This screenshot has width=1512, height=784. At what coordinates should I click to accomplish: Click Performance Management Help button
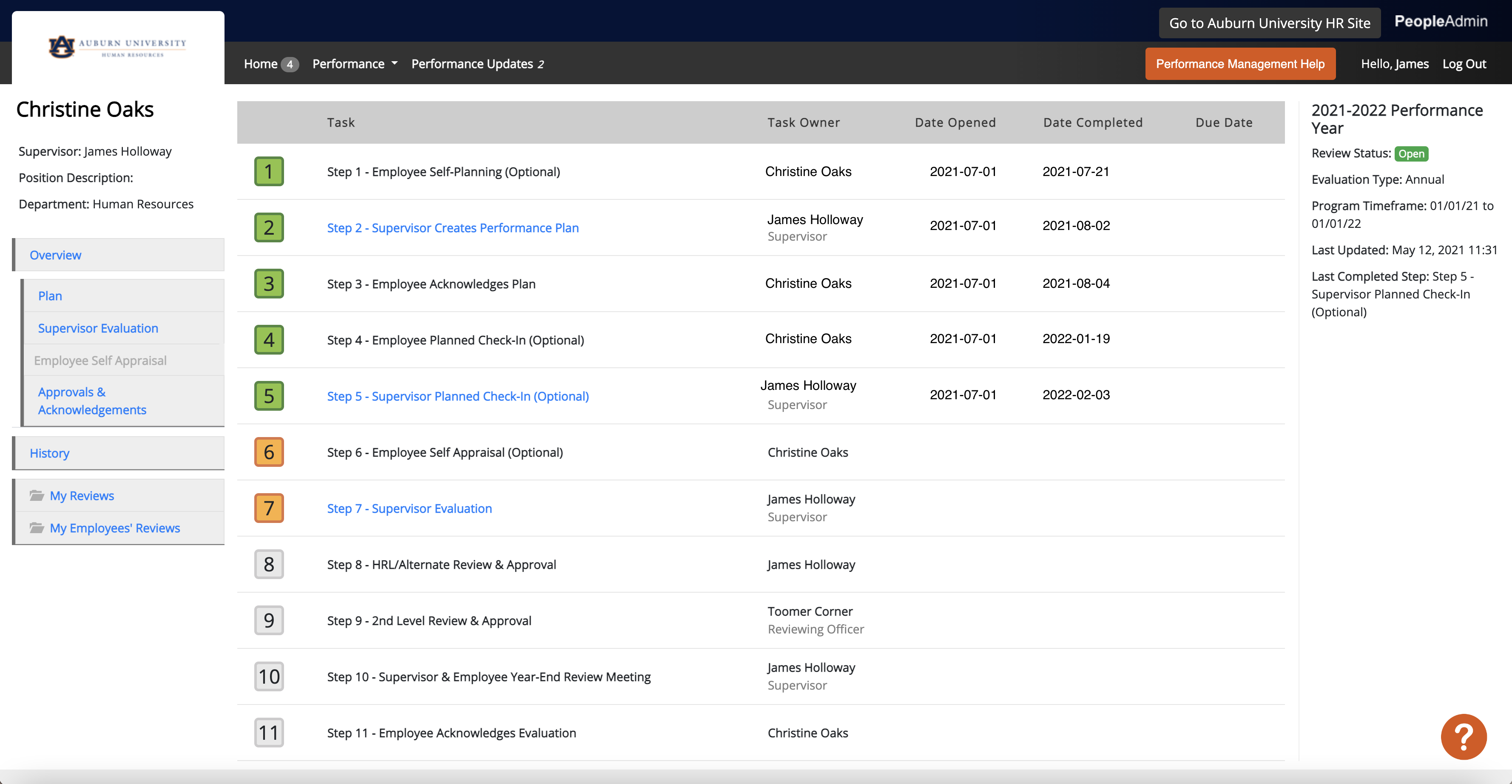click(x=1240, y=63)
